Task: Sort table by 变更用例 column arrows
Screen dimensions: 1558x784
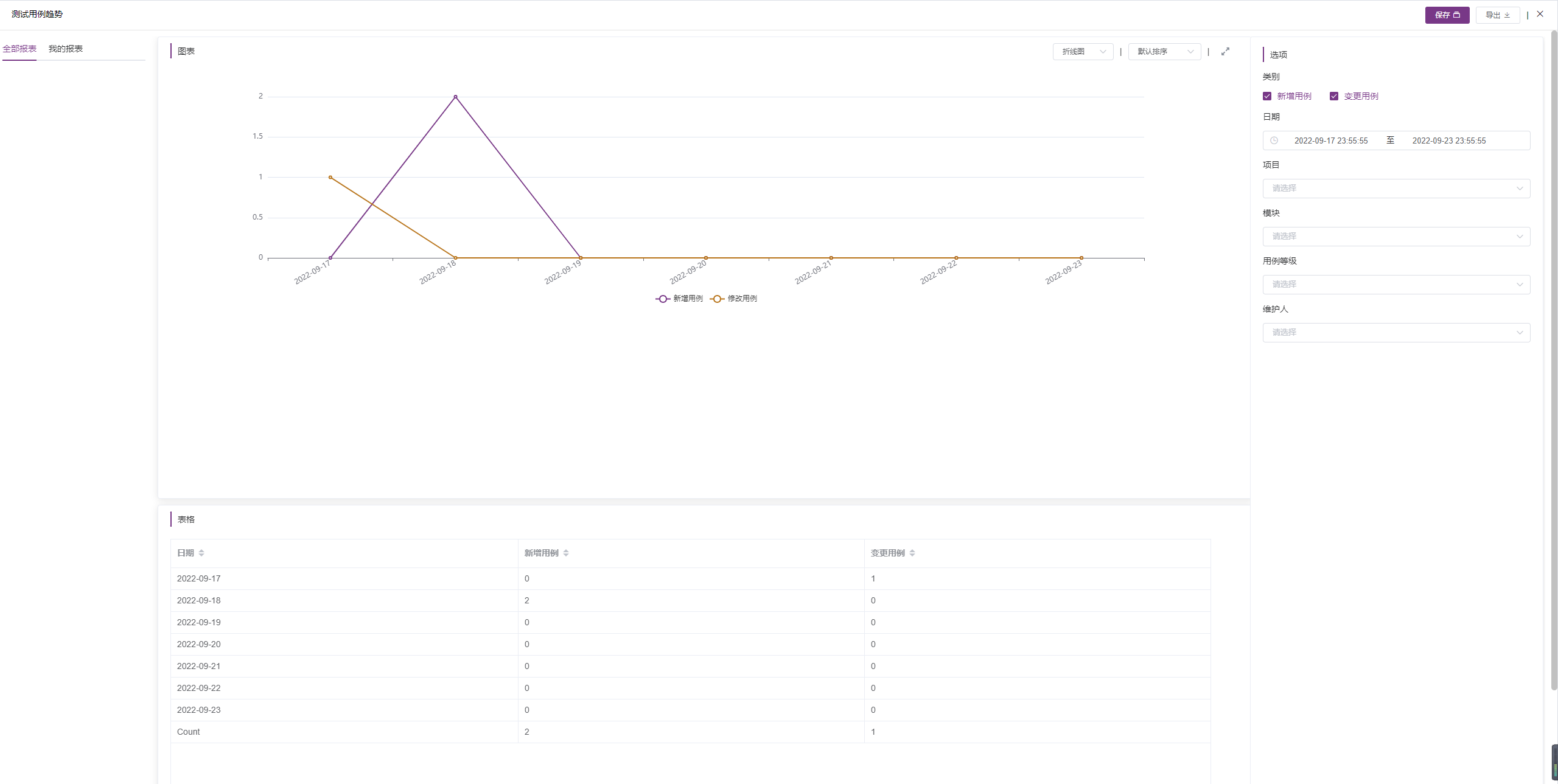Action: pyautogui.click(x=912, y=553)
